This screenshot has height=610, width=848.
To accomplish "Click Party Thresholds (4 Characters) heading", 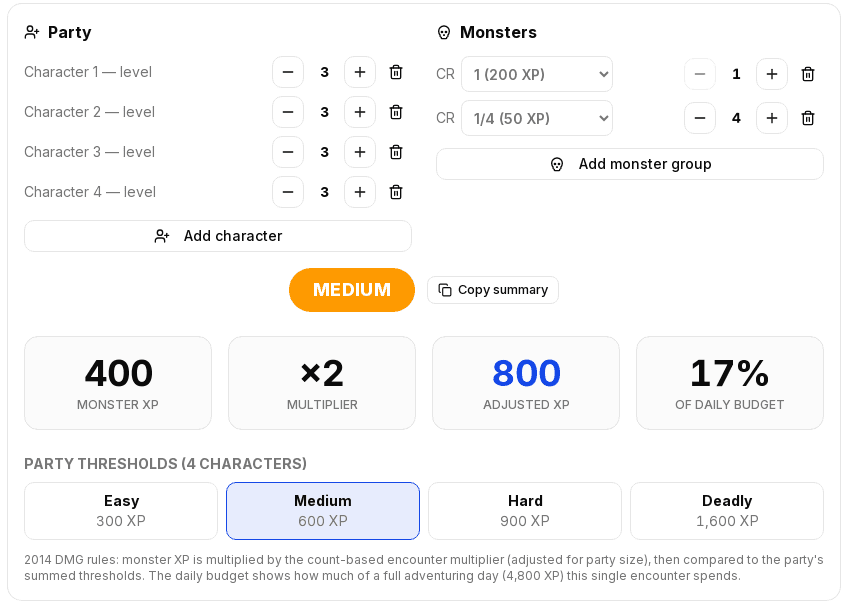I will point(165,464).
